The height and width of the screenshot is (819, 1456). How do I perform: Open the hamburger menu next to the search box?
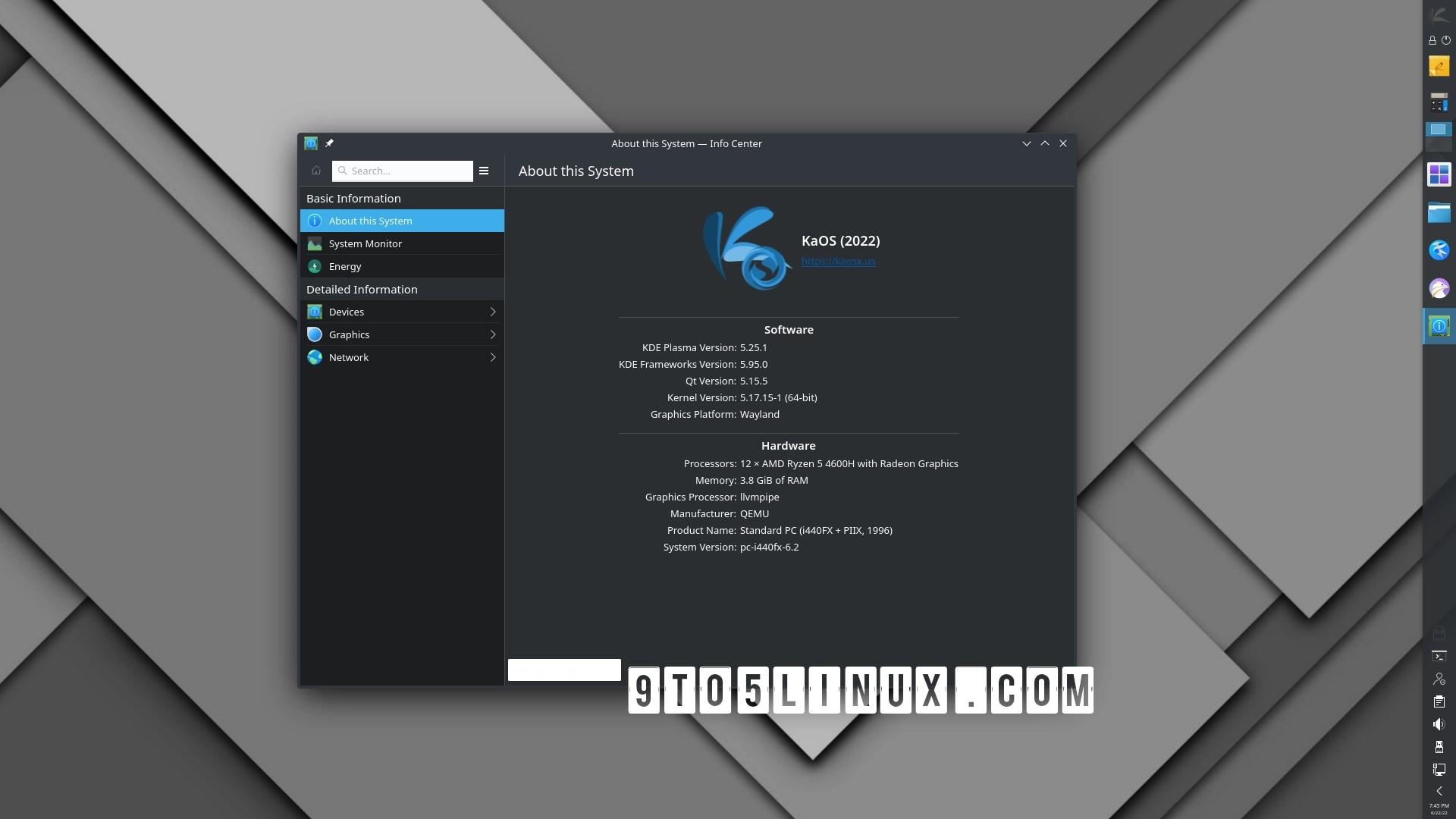pyautogui.click(x=484, y=171)
